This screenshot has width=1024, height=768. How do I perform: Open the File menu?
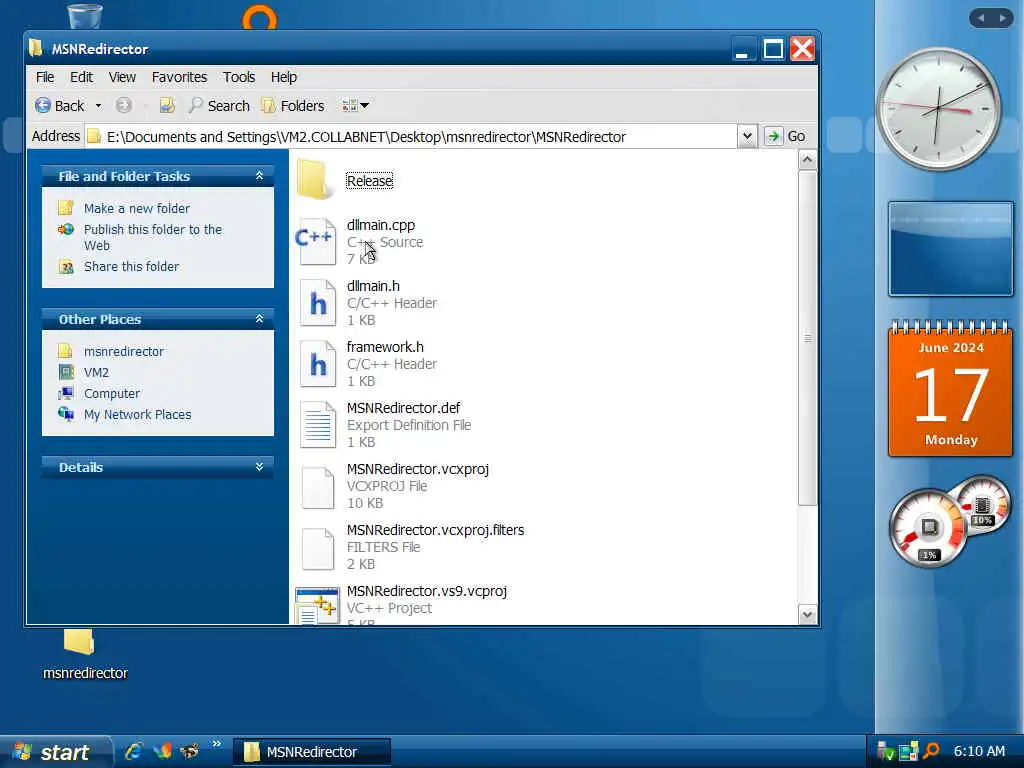[44, 77]
